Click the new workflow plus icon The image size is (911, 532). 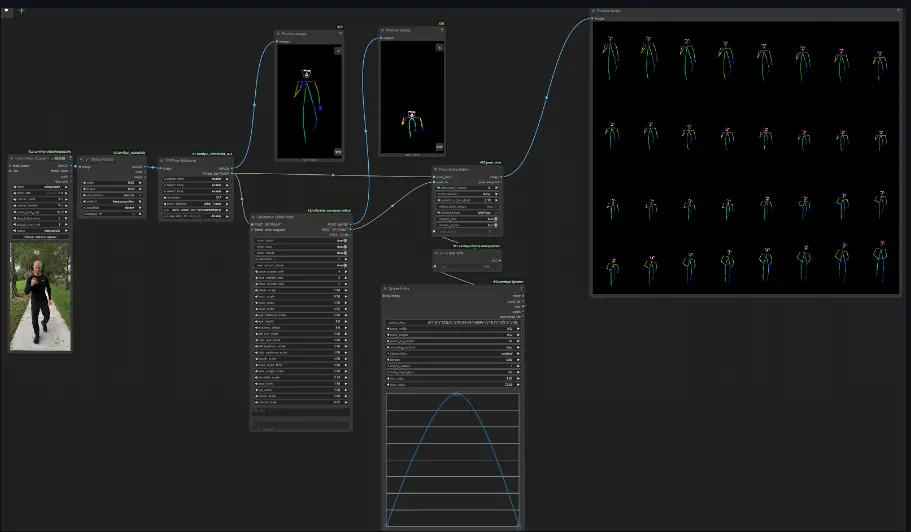[21, 10]
